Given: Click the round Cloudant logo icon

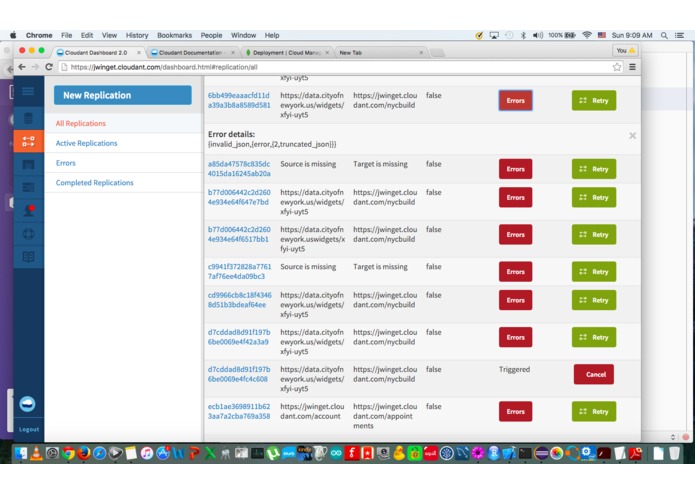Looking at the screenshot, I should [27, 404].
